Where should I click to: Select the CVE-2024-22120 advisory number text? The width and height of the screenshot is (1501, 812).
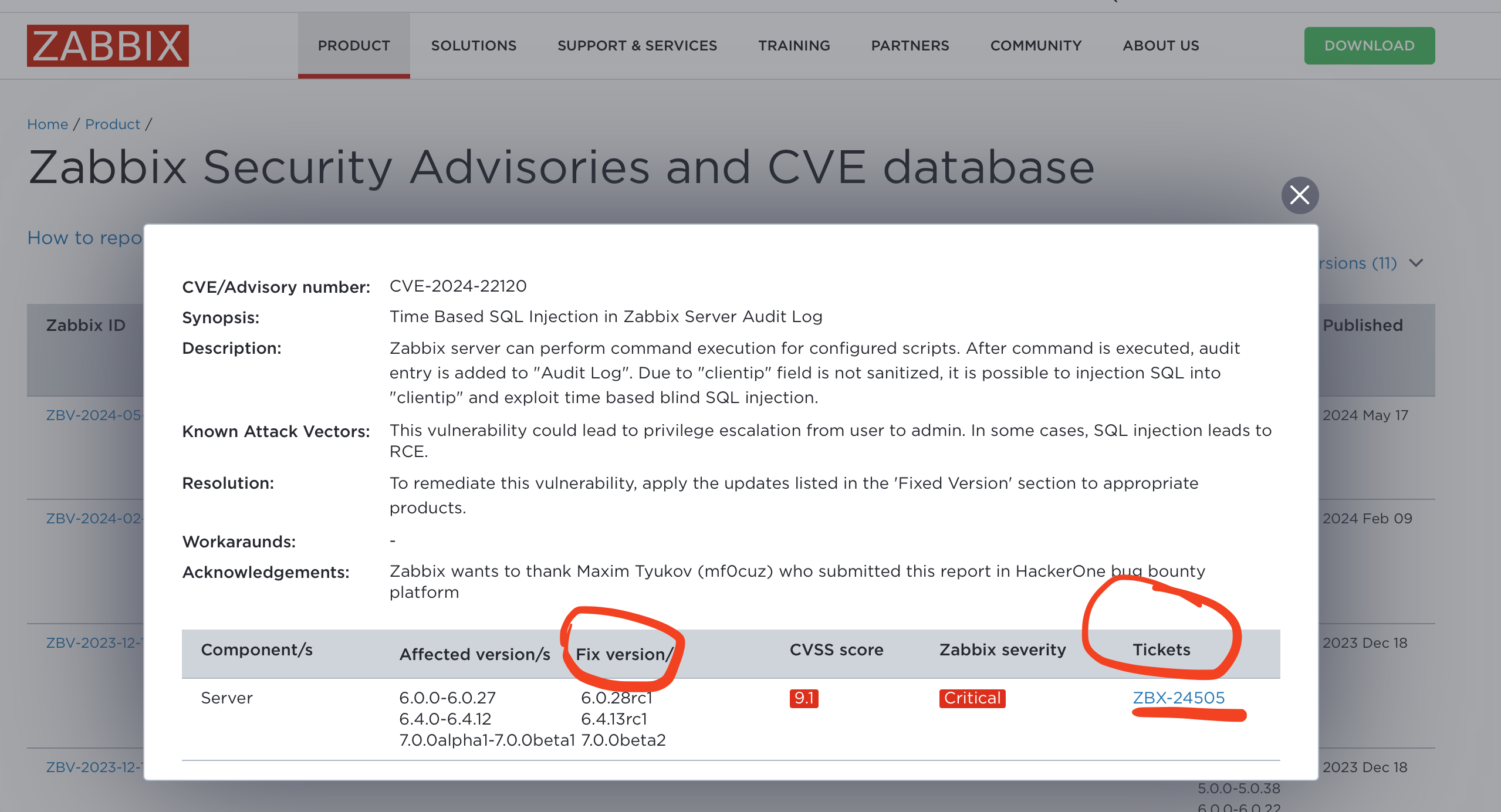pos(458,286)
